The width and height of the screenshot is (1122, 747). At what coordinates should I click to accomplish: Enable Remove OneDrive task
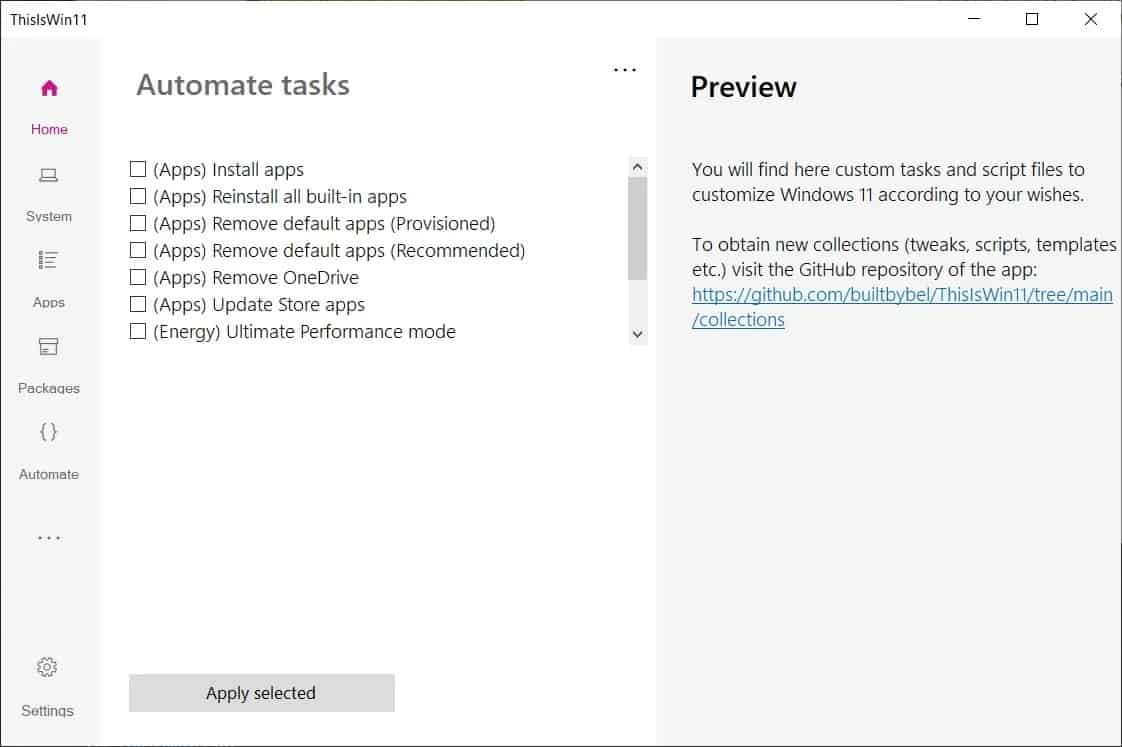pyautogui.click(x=138, y=277)
